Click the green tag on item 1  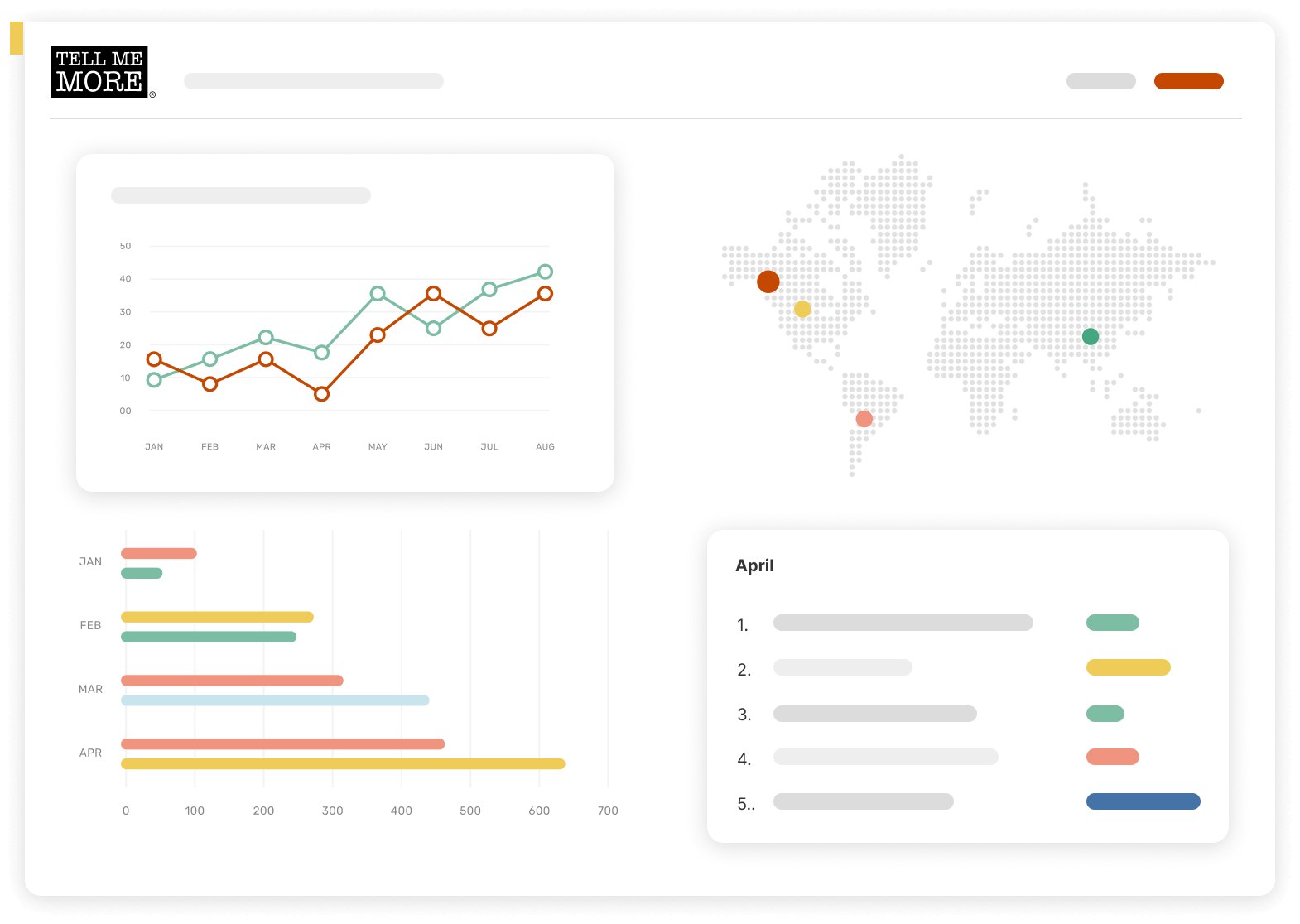click(1112, 623)
